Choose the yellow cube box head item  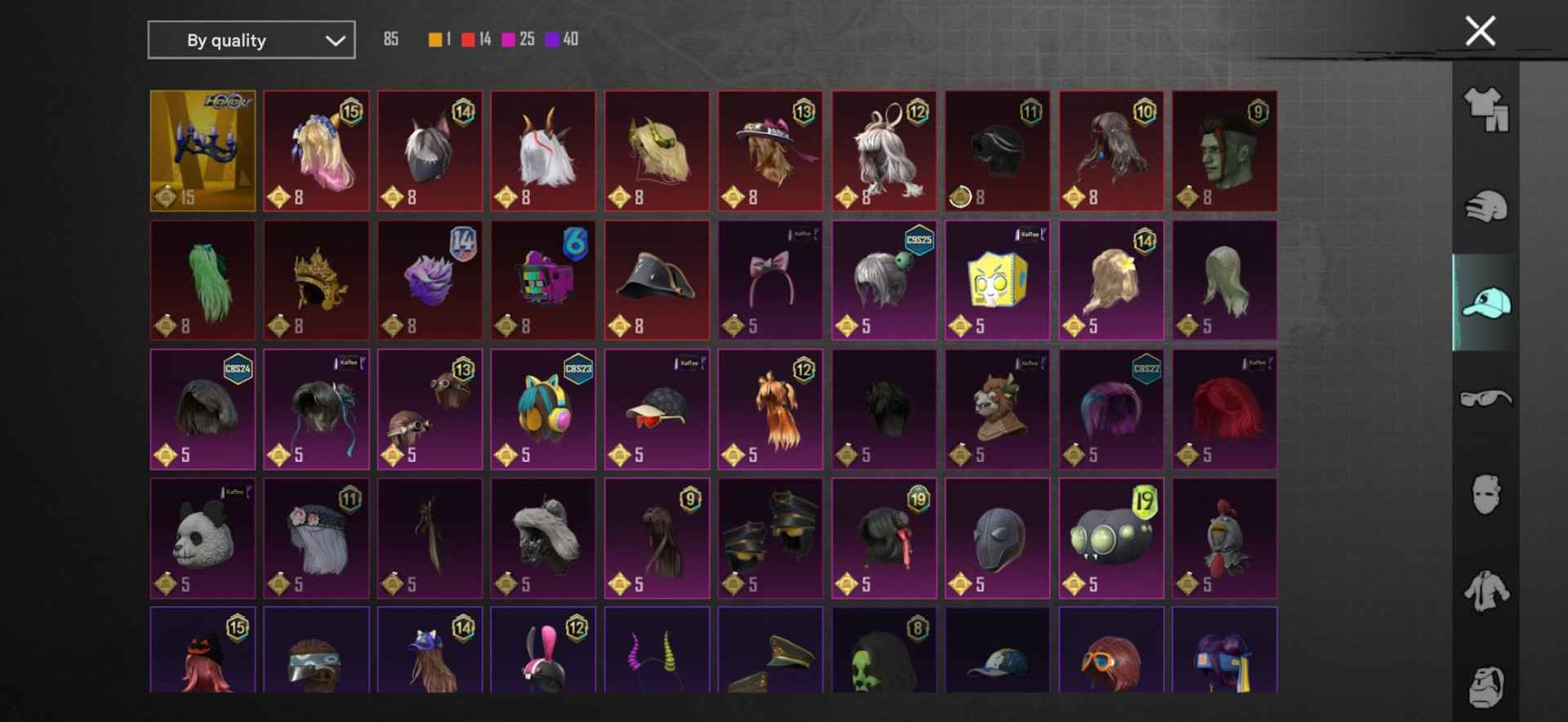997,280
